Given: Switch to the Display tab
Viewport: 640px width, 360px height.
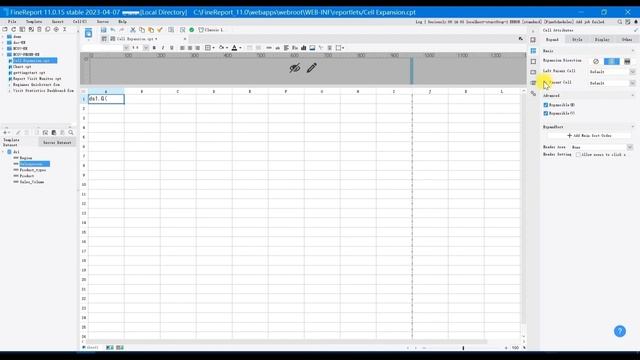Looking at the screenshot, I should click(602, 40).
